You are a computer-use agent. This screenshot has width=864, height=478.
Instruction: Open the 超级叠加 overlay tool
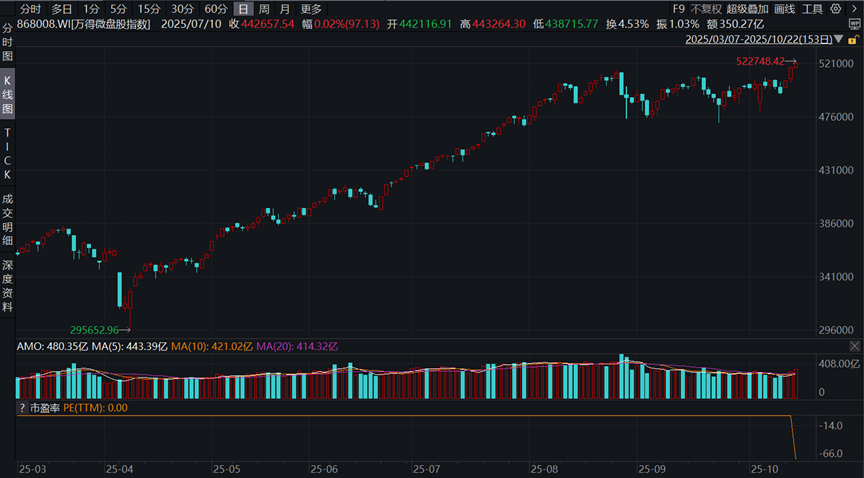click(x=745, y=8)
